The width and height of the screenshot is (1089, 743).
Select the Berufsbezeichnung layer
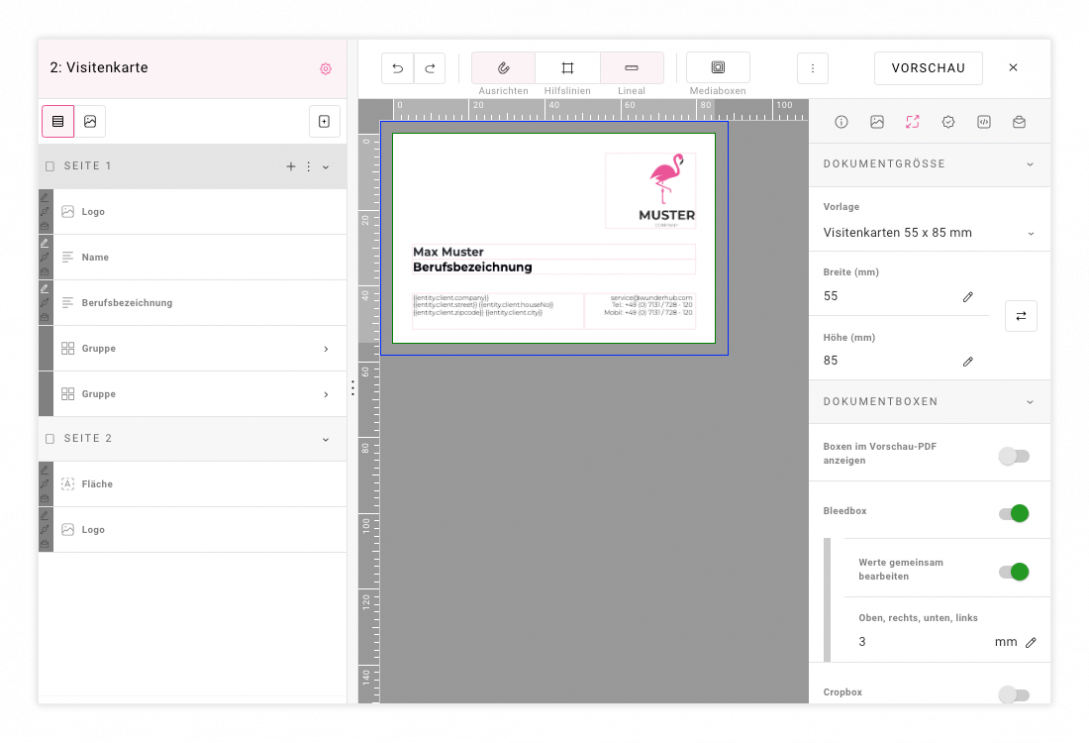pyautogui.click(x=127, y=303)
